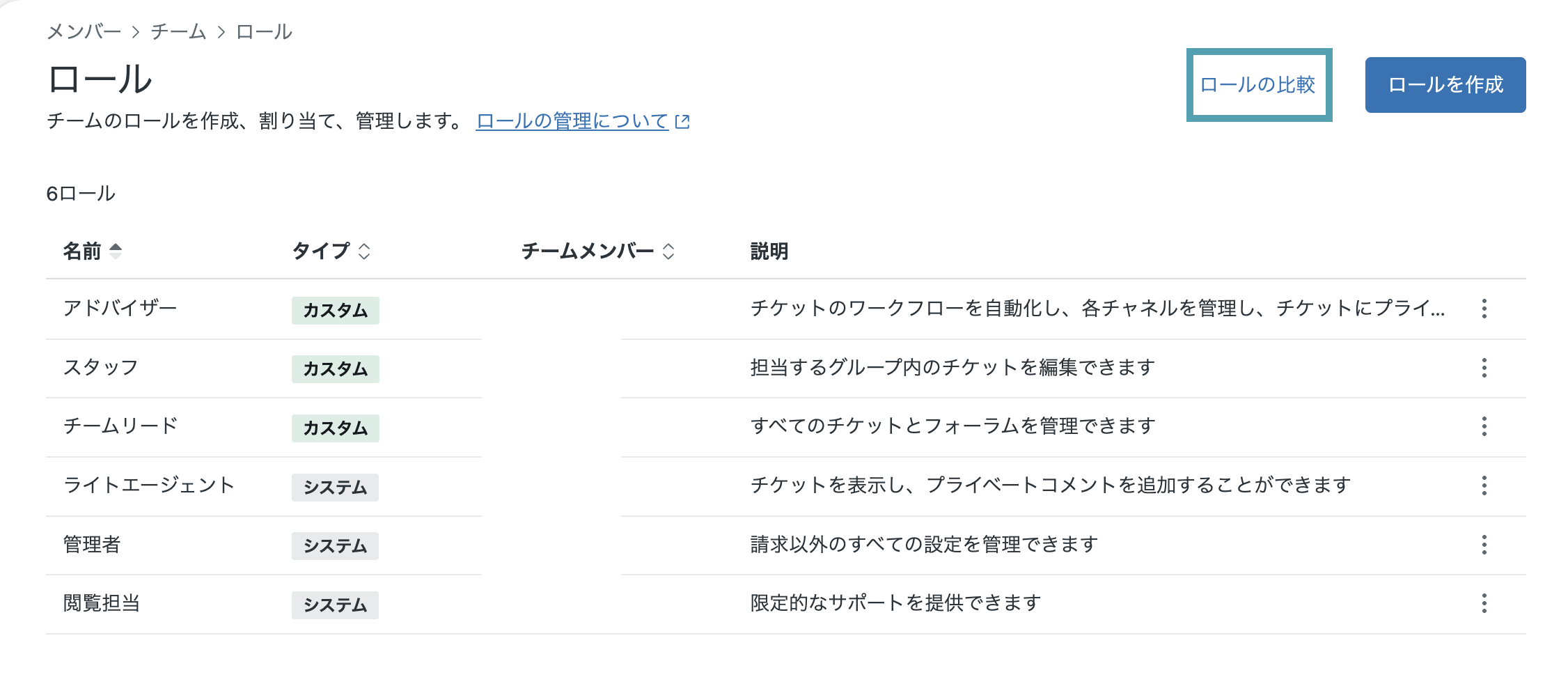Open kebab menu for 閲覧担当 role
This screenshot has width=1568, height=684.
[1484, 603]
